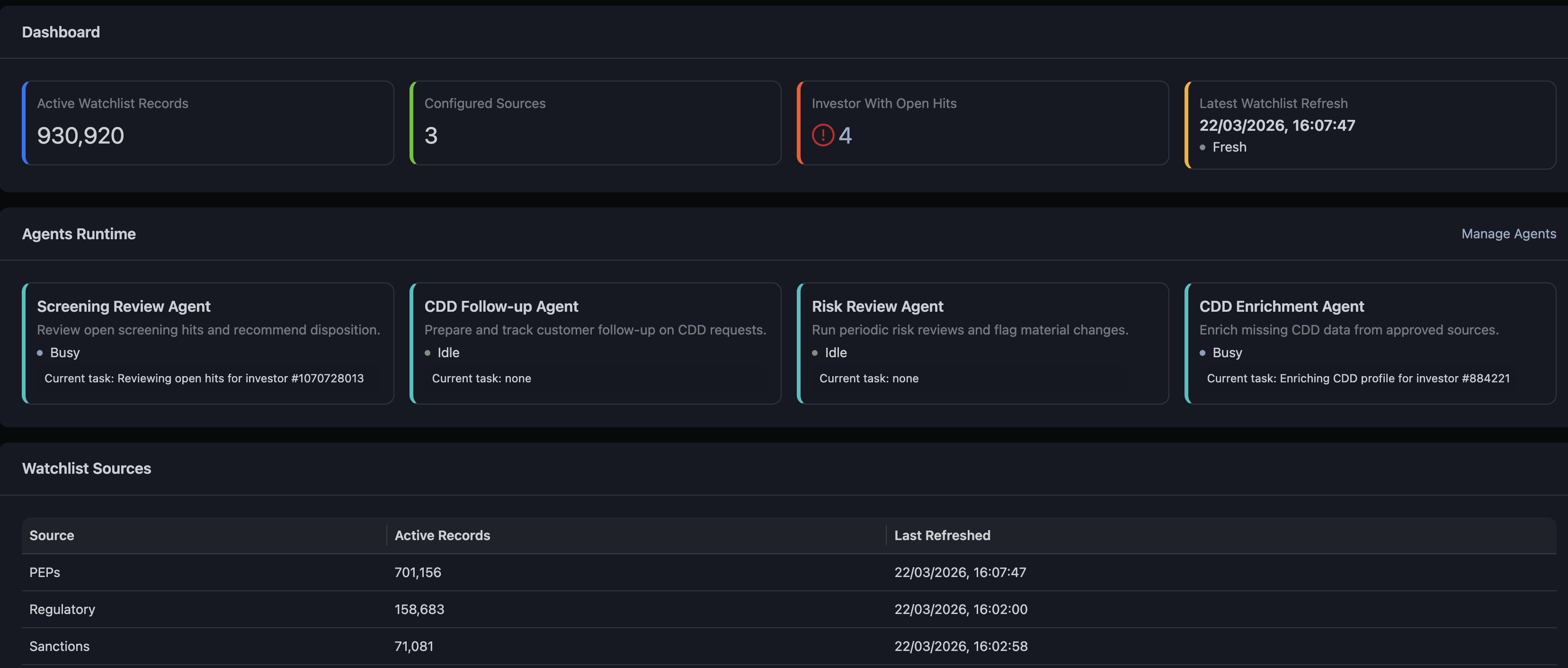Sort by the Active Records column header
The width and height of the screenshot is (1568, 668).
coord(443,536)
